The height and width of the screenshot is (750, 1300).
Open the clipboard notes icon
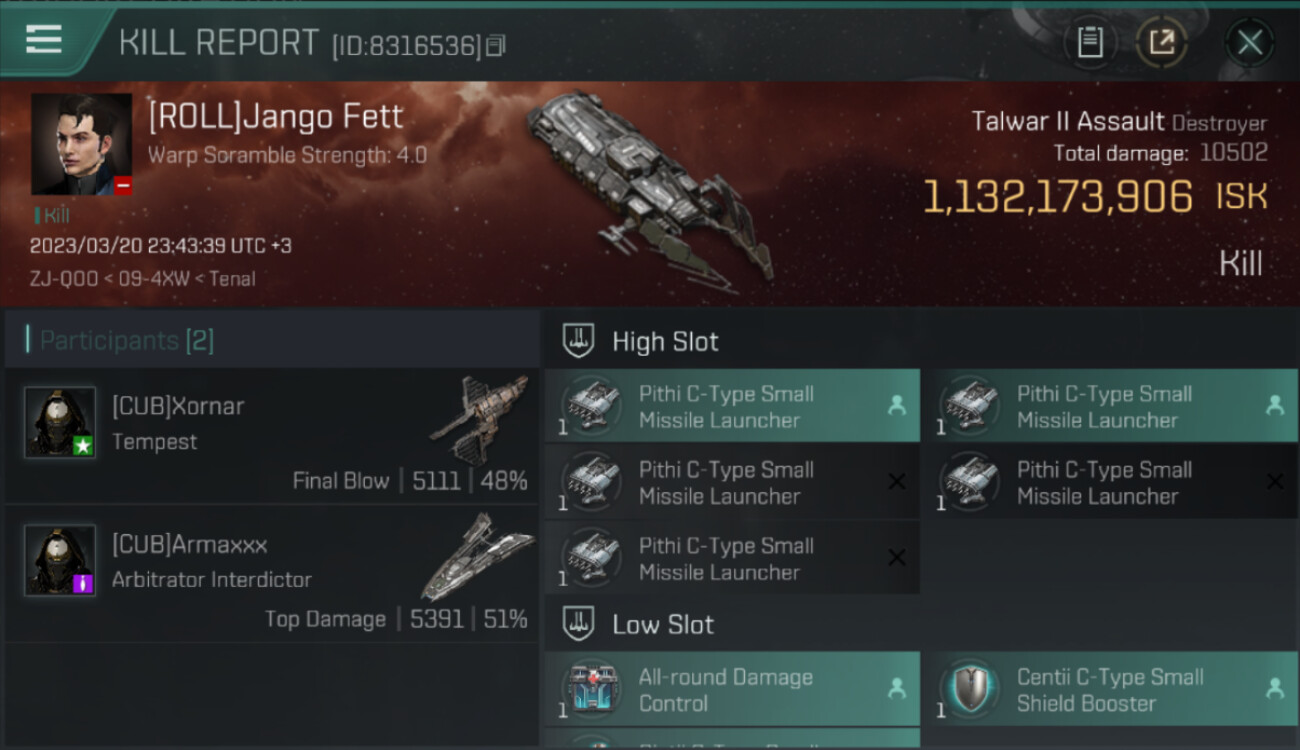[1090, 43]
